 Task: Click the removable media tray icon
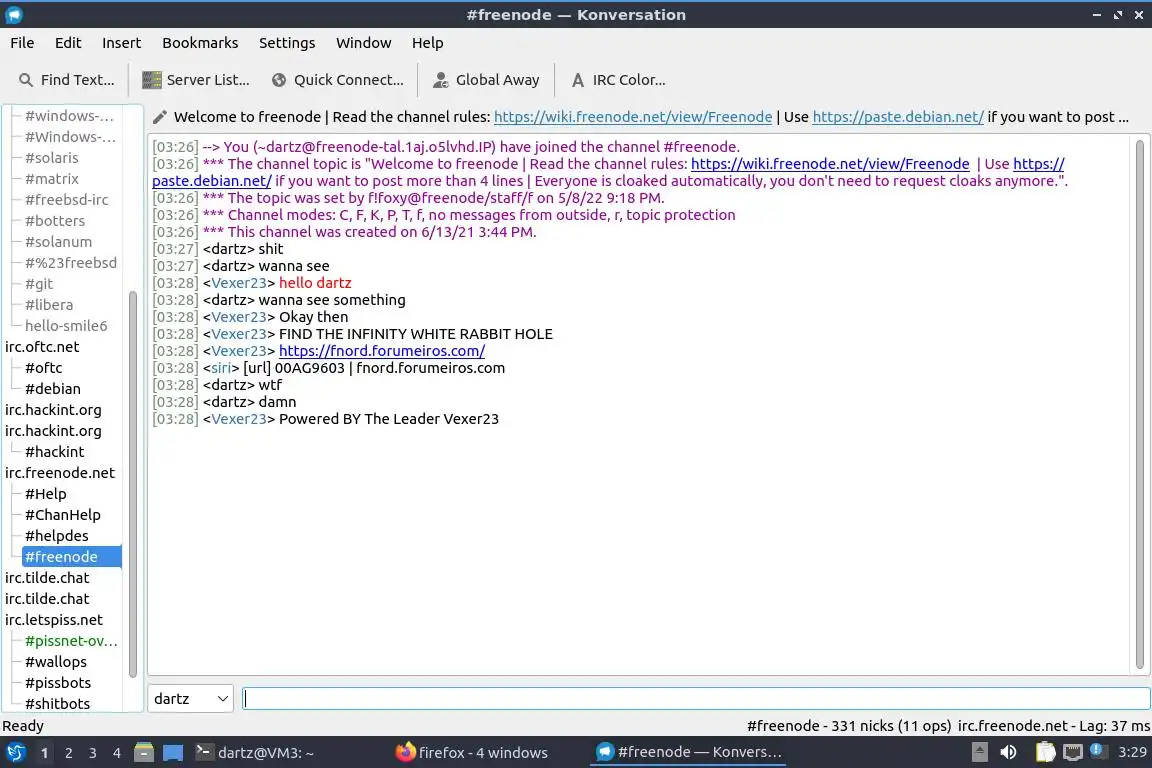tap(979, 753)
